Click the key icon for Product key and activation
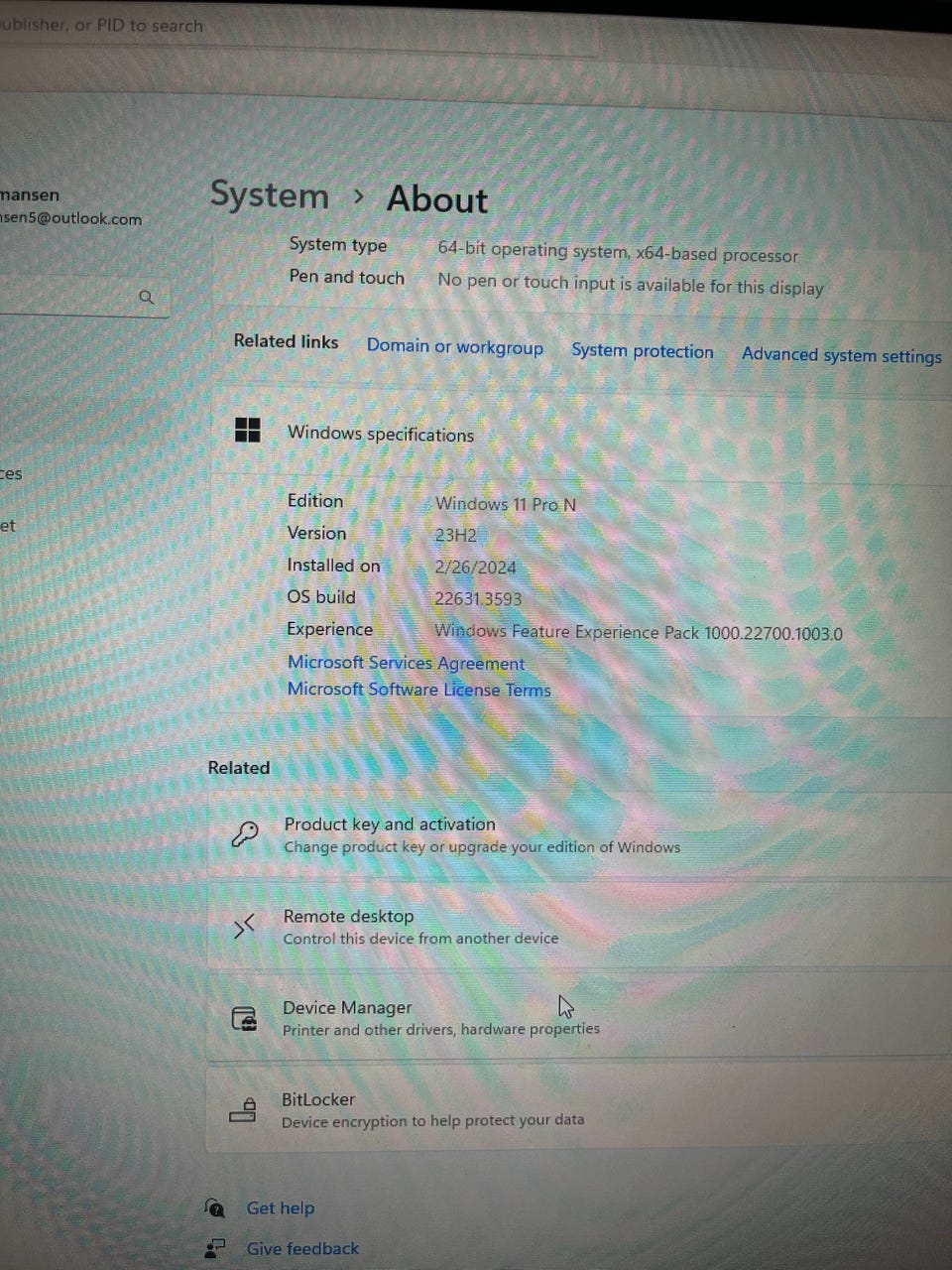This screenshot has width=952, height=1270. [x=244, y=834]
